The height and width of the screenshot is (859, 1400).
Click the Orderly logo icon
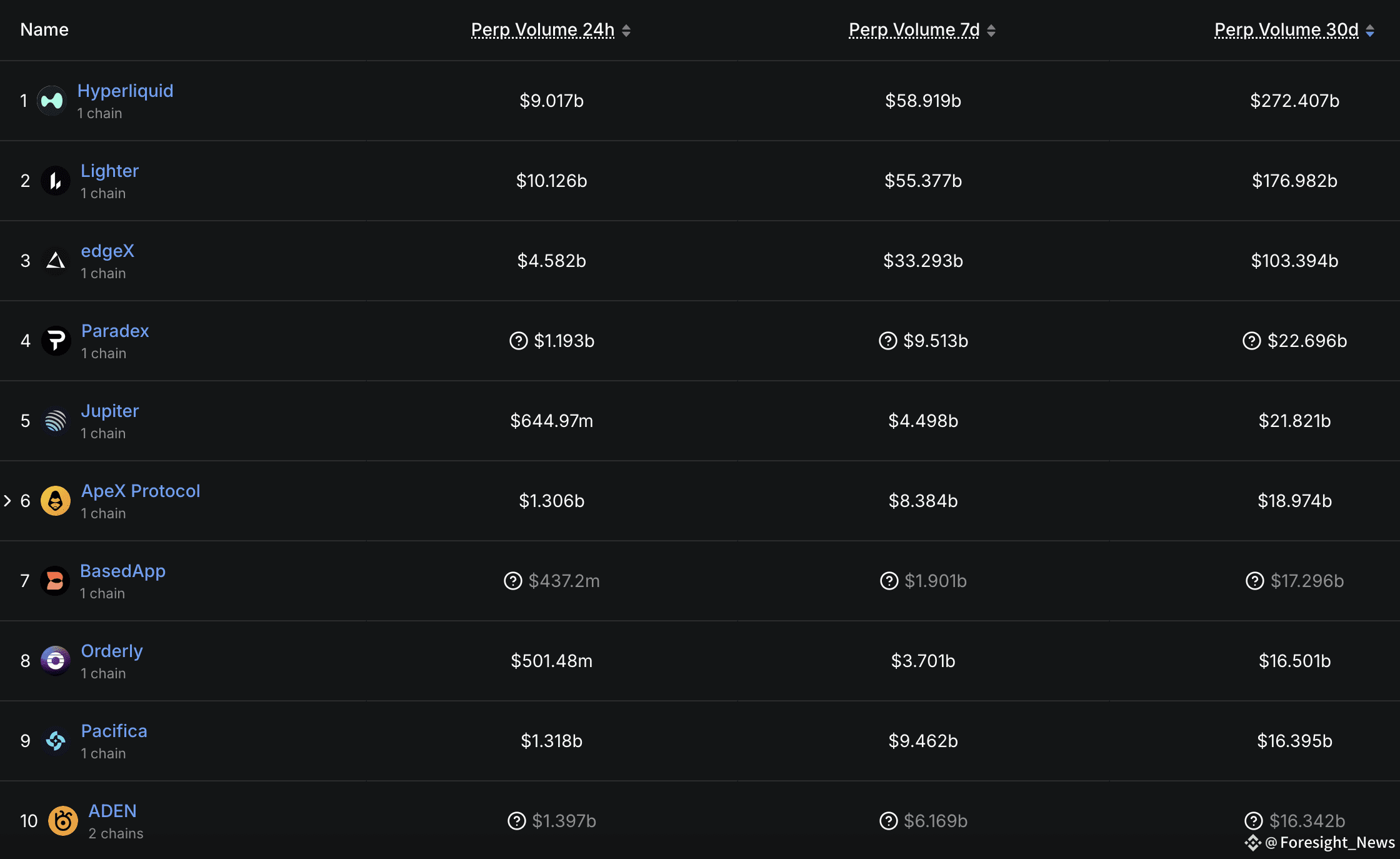56,661
